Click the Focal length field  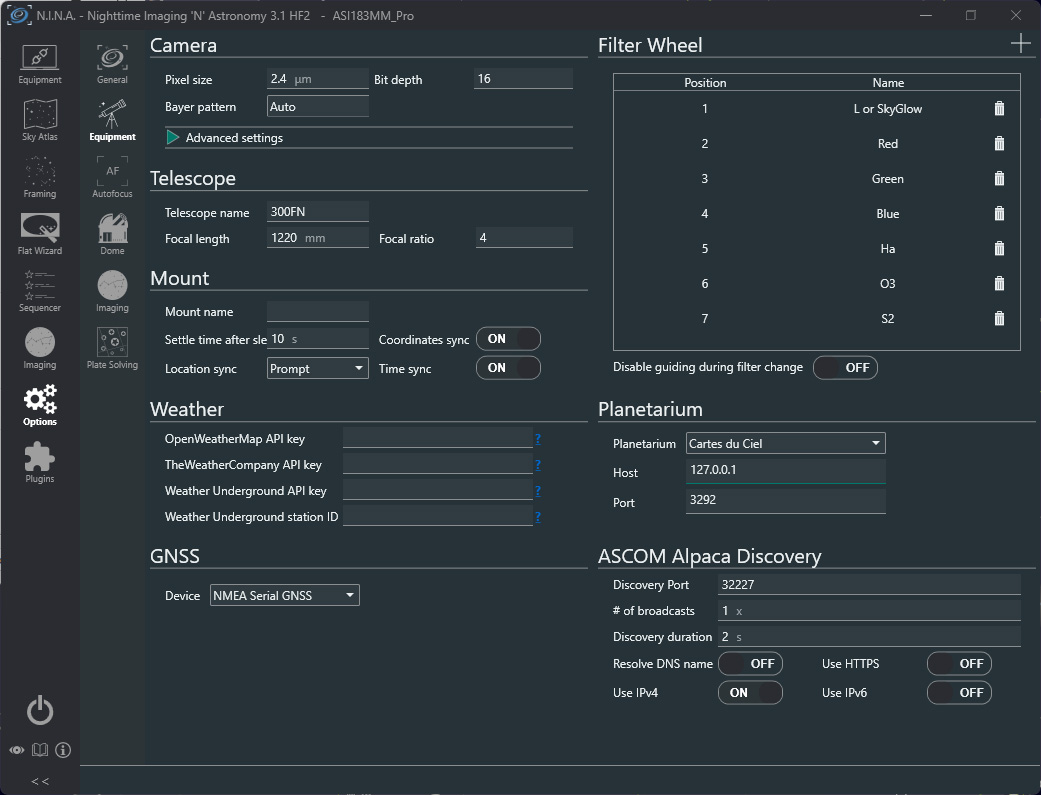[318, 238]
